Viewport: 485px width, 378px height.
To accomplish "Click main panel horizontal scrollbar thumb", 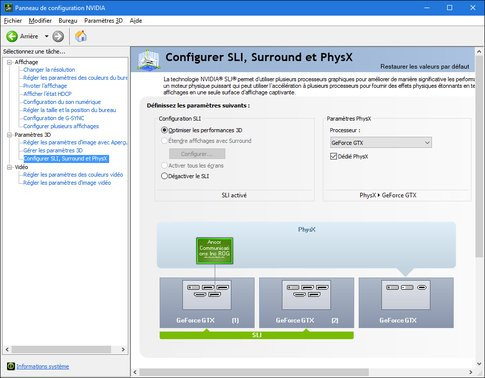I will (x=254, y=372).
